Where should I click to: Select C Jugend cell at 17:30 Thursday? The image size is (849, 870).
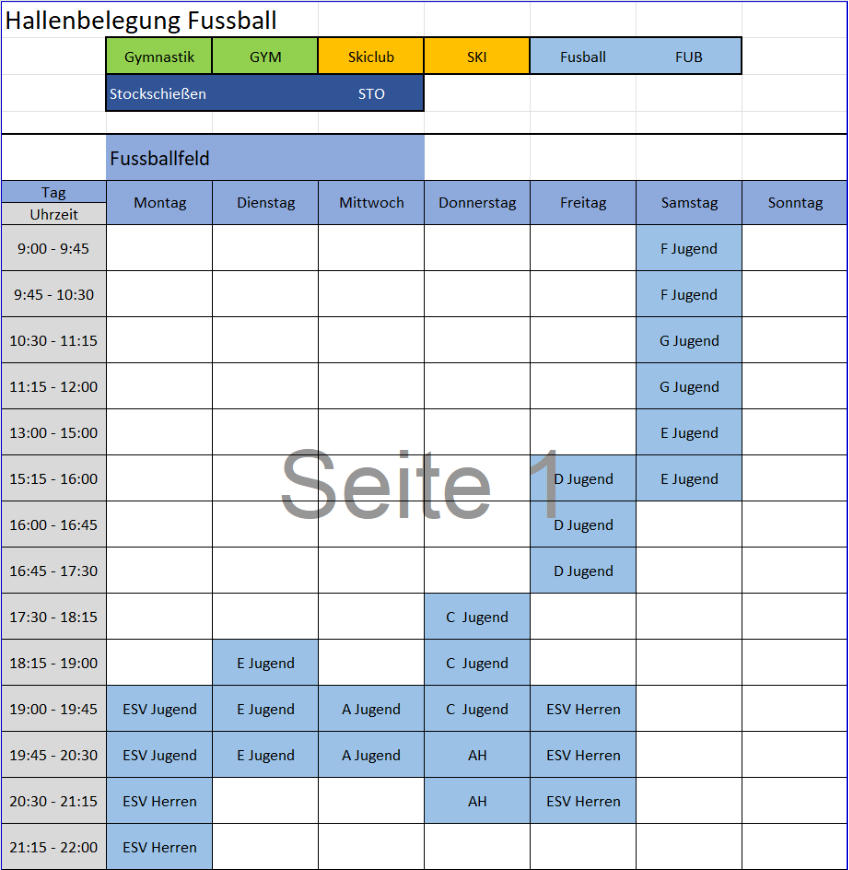[477, 616]
